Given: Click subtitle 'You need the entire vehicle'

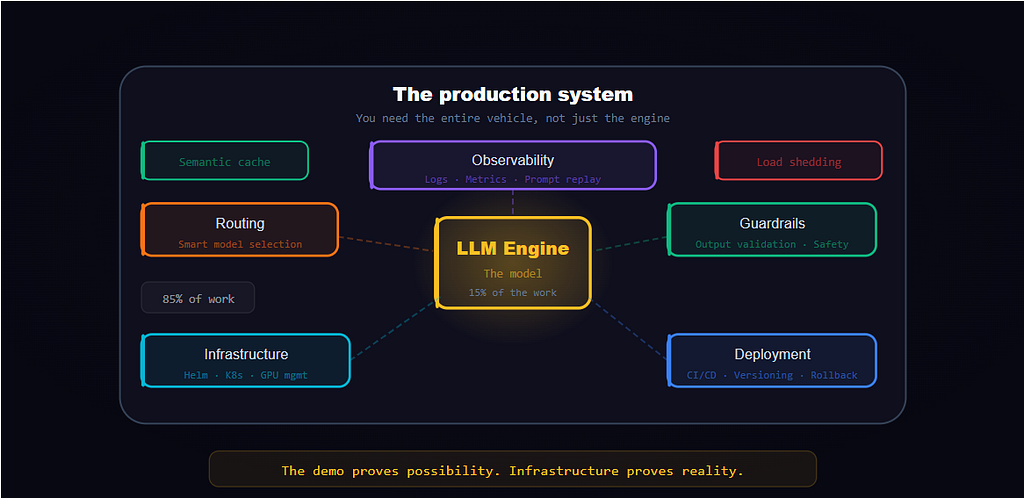Looking at the screenshot, I should (x=513, y=119).
